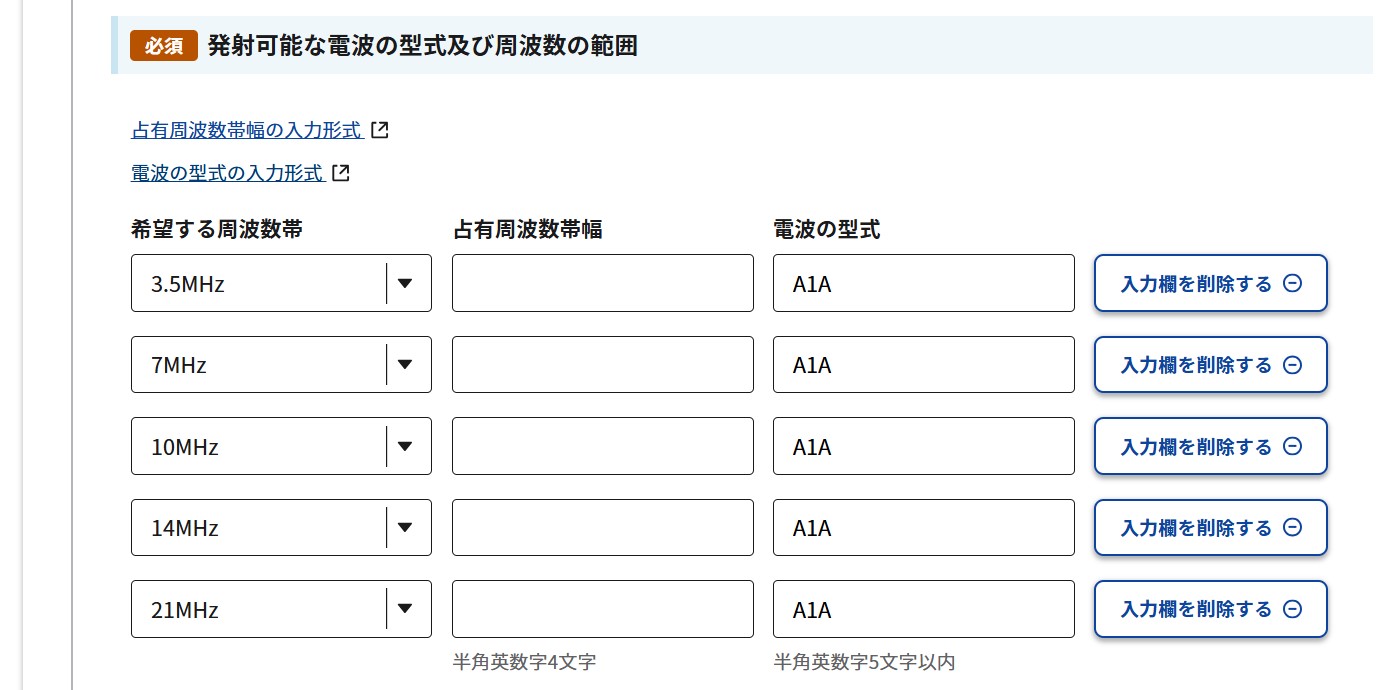Open the 電波の型式の入力形式 link
This screenshot has height=690, width=1386.
(x=227, y=173)
